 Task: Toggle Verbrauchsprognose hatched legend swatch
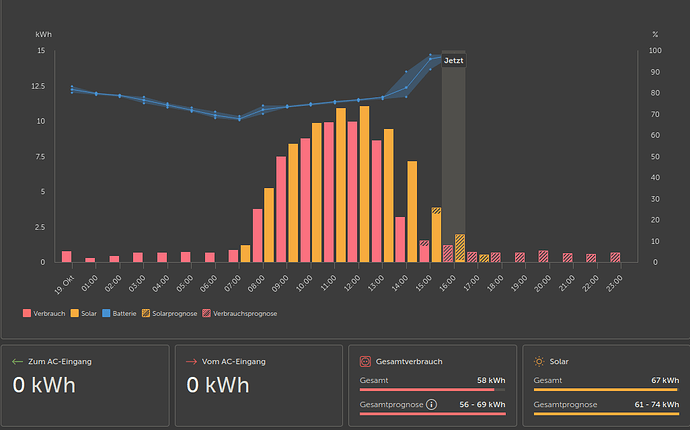tap(206, 313)
